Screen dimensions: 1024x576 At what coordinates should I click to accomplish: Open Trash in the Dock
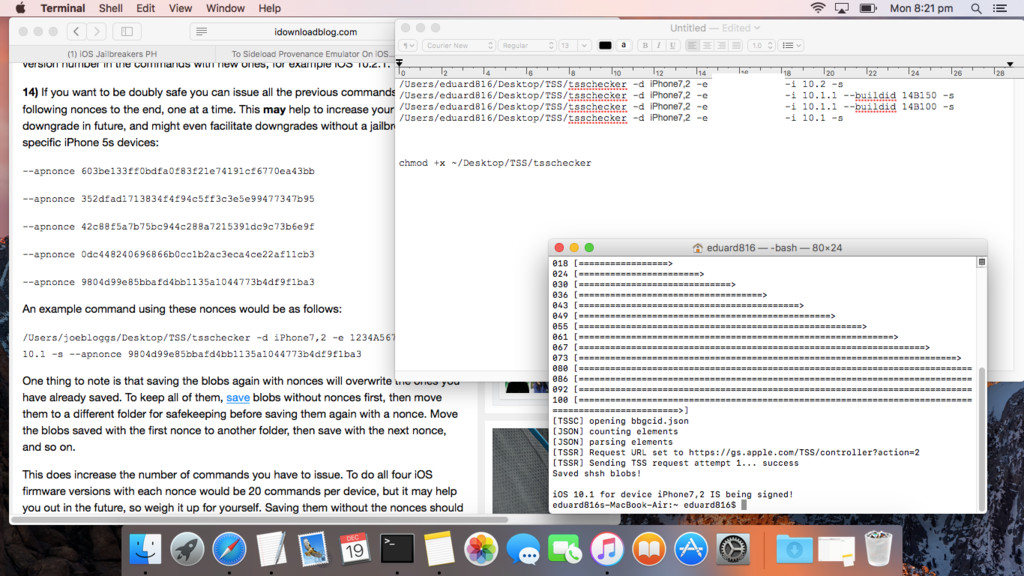click(878, 549)
